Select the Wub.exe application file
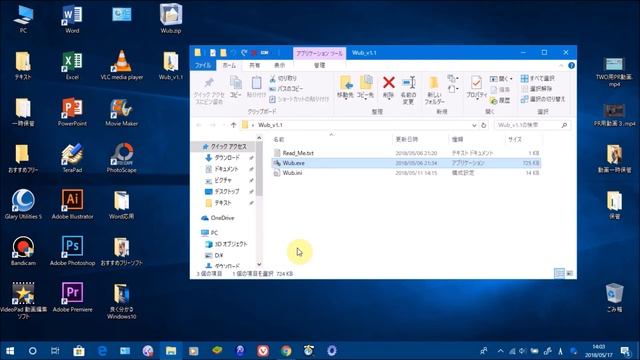The height and width of the screenshot is (360, 640). click(406, 163)
